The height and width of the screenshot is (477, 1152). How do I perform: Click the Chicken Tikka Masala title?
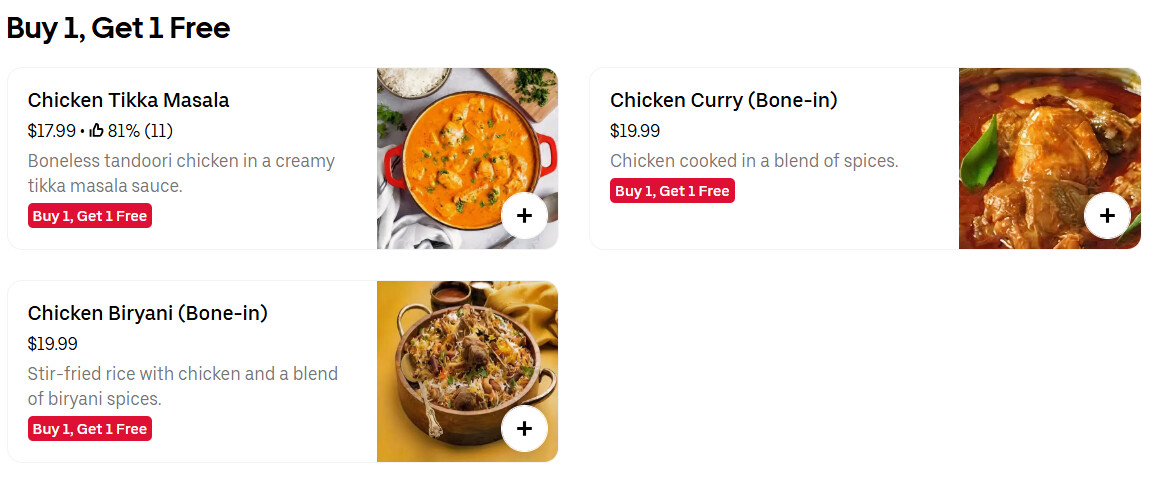coord(128,100)
